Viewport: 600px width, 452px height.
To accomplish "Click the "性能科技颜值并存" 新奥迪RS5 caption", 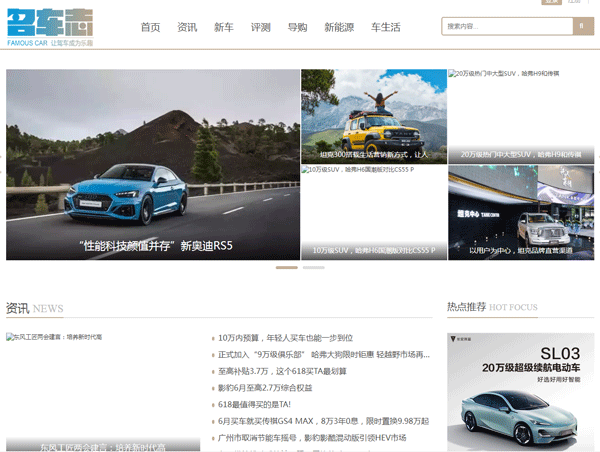I will [x=156, y=246].
